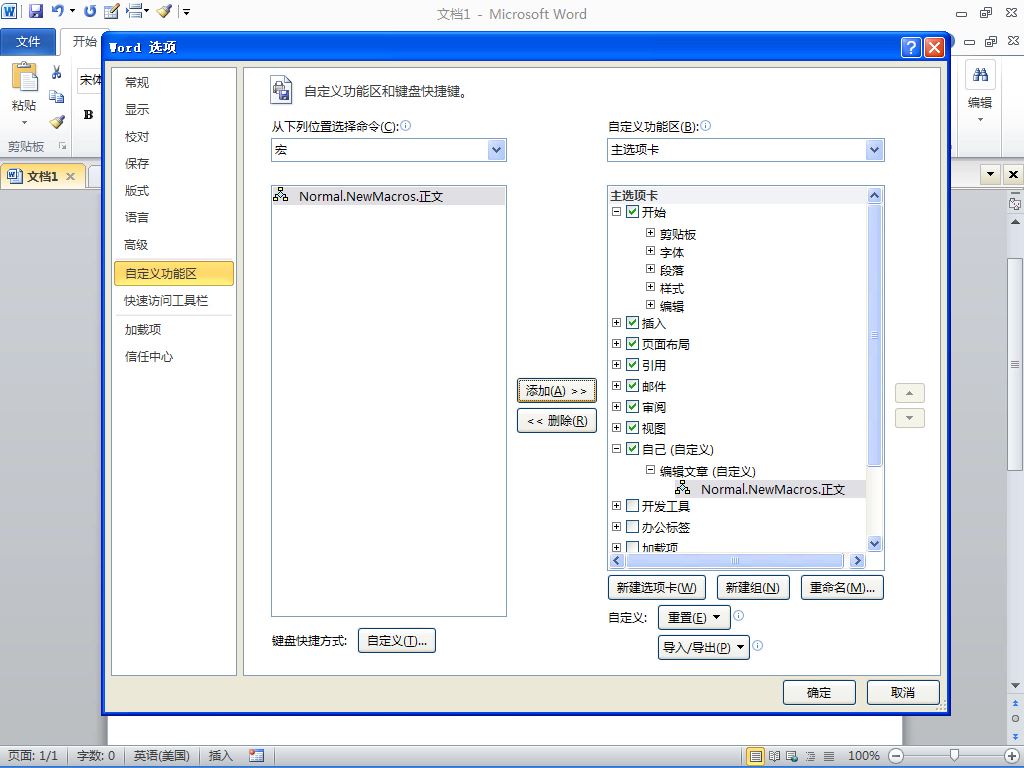Select Normal.NewMacros.正文 in left command list

(x=389, y=196)
